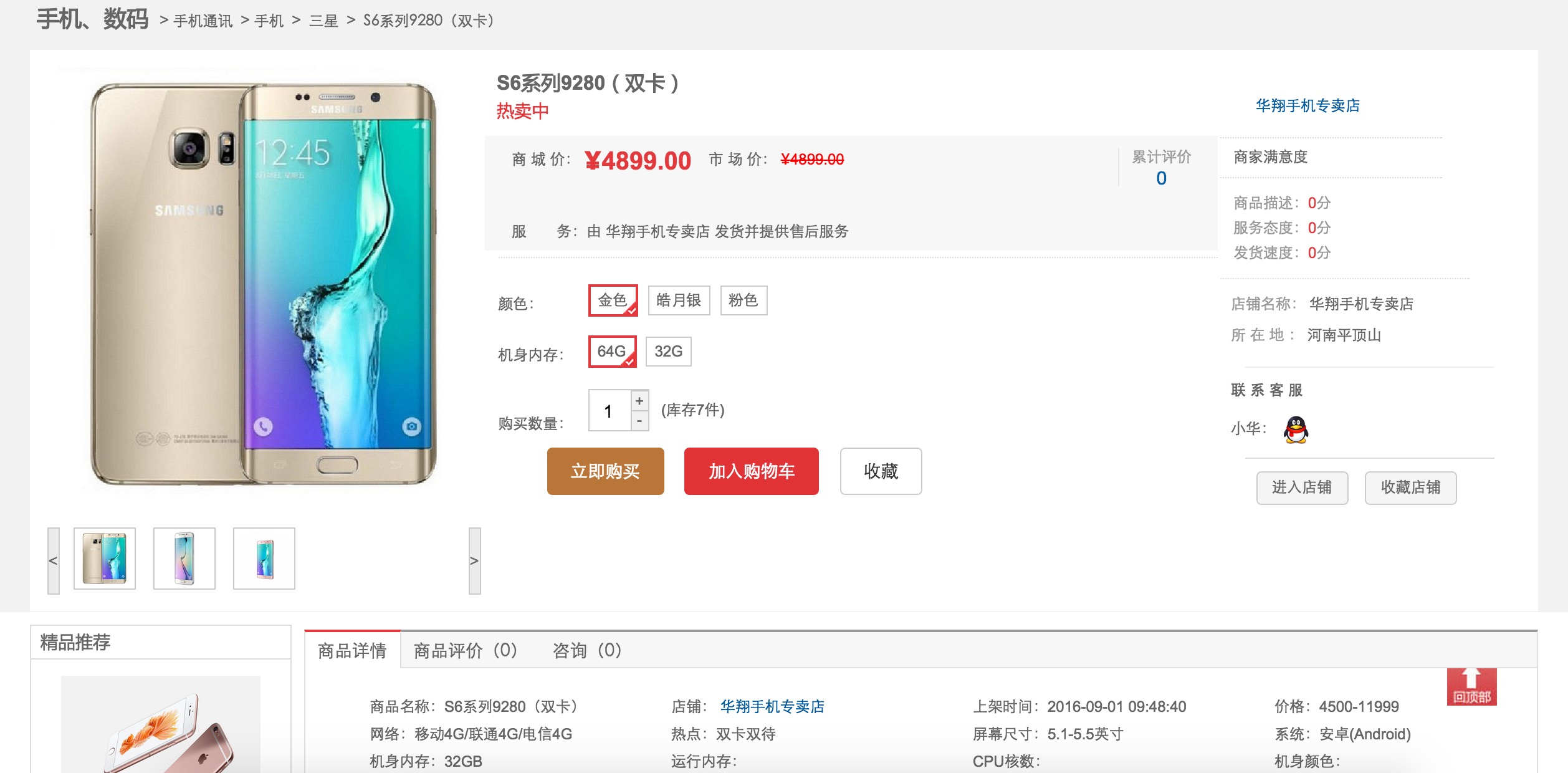Click the 回顶部 back-to-top icon
This screenshot has width=1568, height=773.
1471,686
